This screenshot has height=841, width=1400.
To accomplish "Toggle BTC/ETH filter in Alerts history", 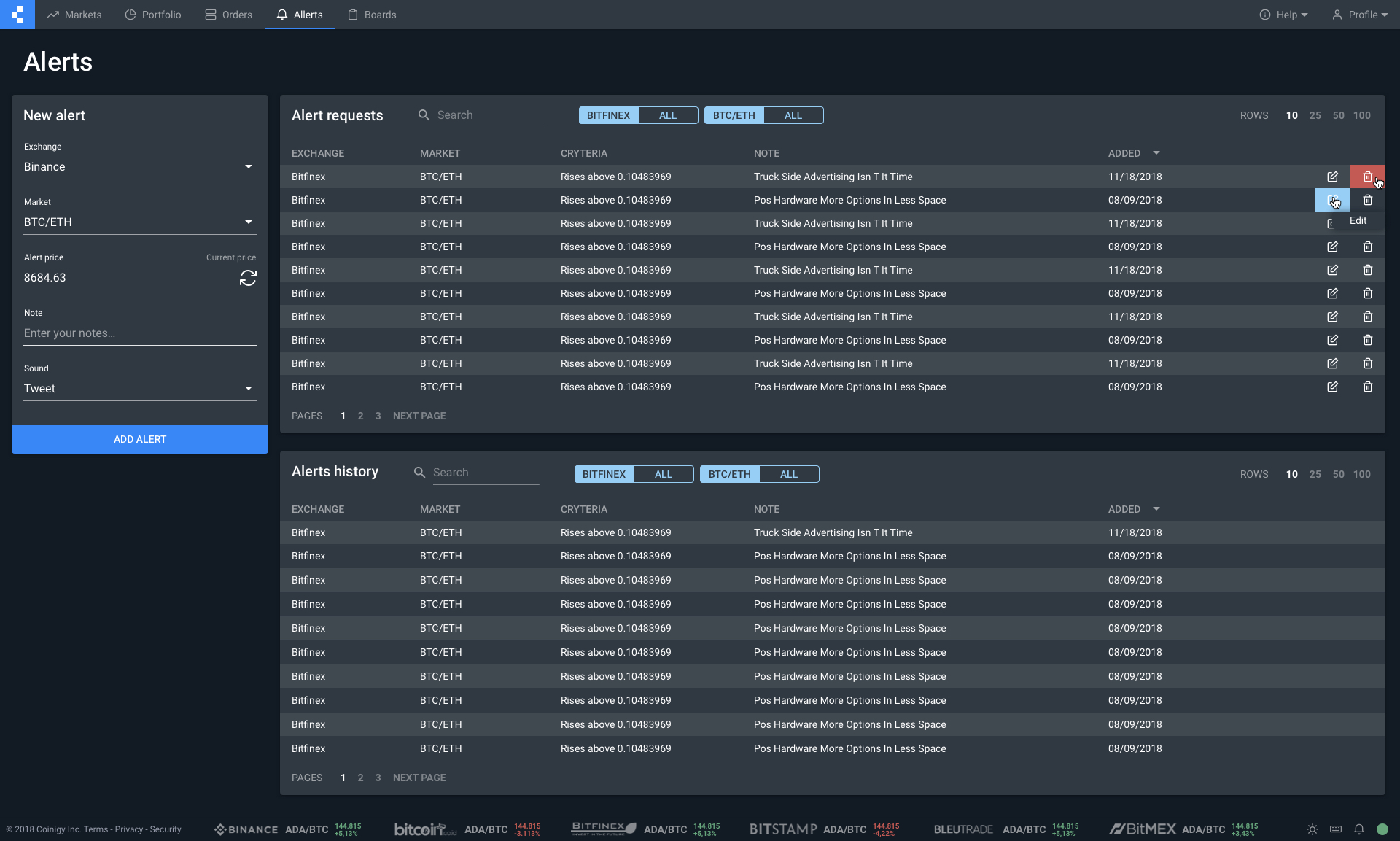I will [x=729, y=474].
